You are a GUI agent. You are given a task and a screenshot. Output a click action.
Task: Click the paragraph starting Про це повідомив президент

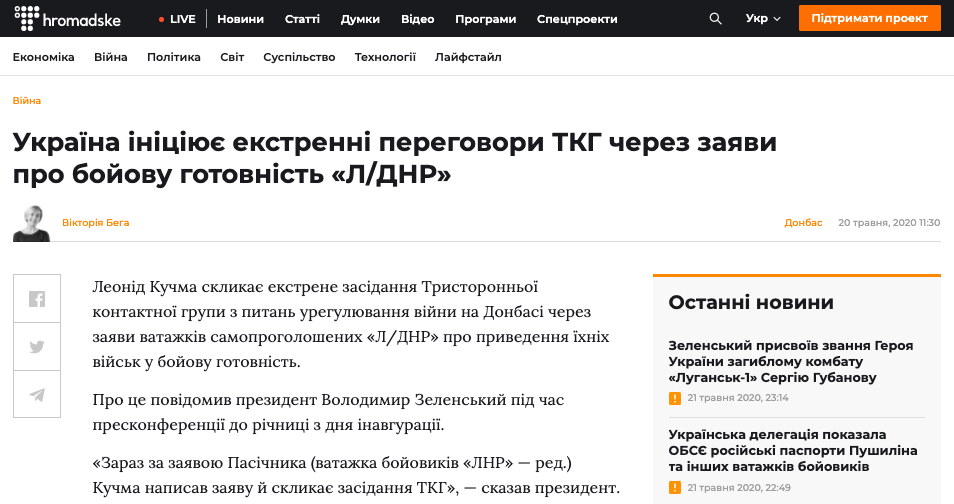(x=329, y=412)
